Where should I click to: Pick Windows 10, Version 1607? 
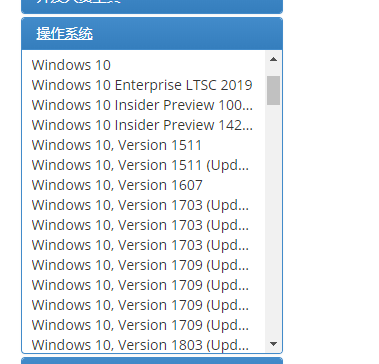coord(144,185)
